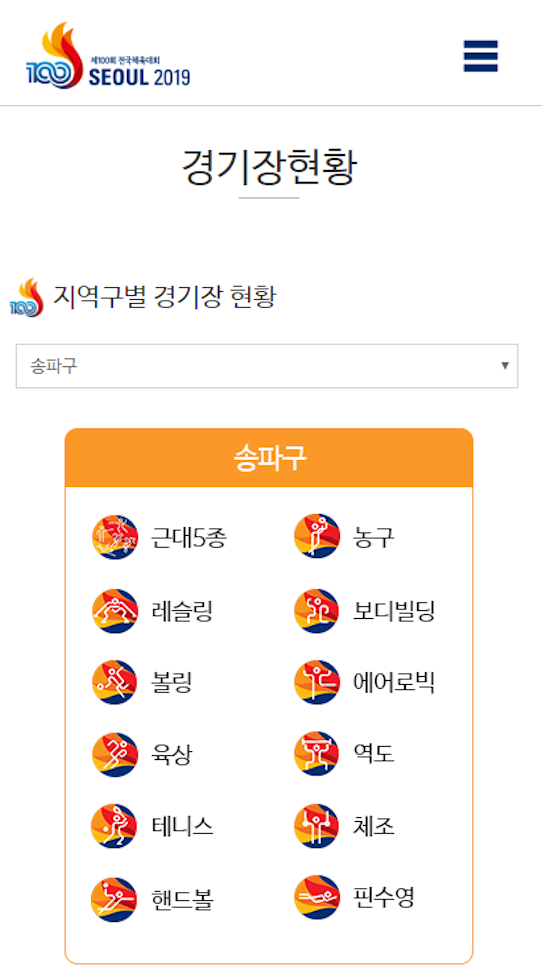Screen dimensions: 542x970
Task: Click the handball (핸드볼) icon
Action: tap(114, 899)
